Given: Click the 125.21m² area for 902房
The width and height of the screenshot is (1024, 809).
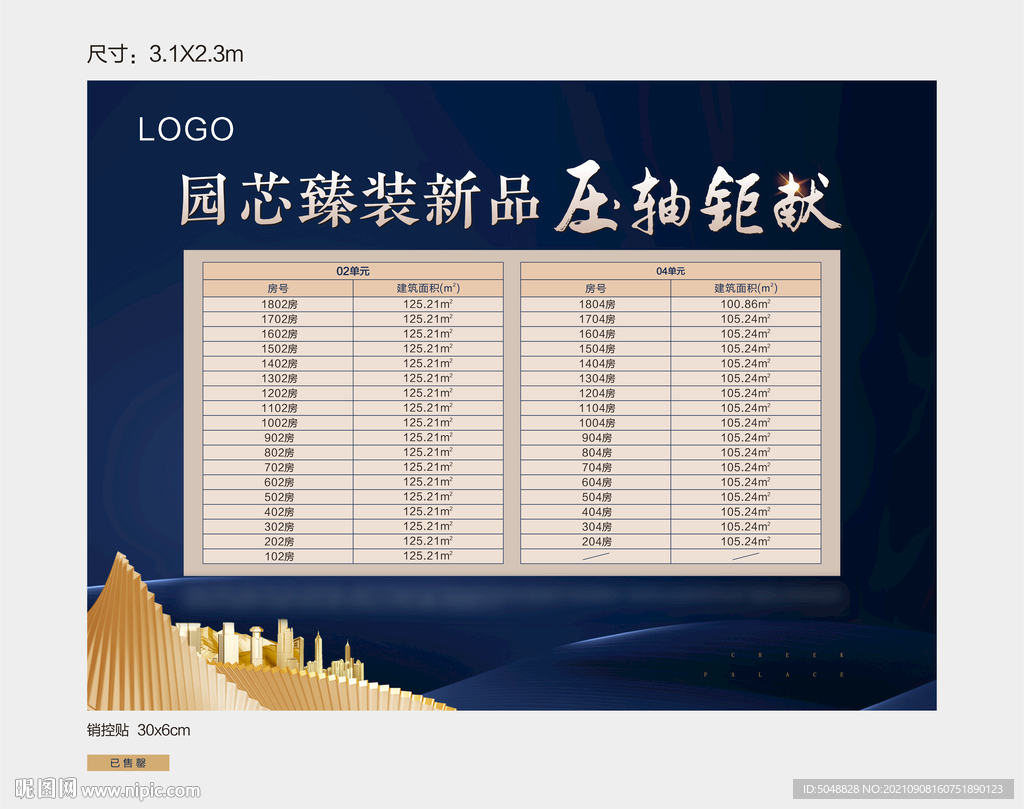Looking at the screenshot, I should click(x=428, y=437).
